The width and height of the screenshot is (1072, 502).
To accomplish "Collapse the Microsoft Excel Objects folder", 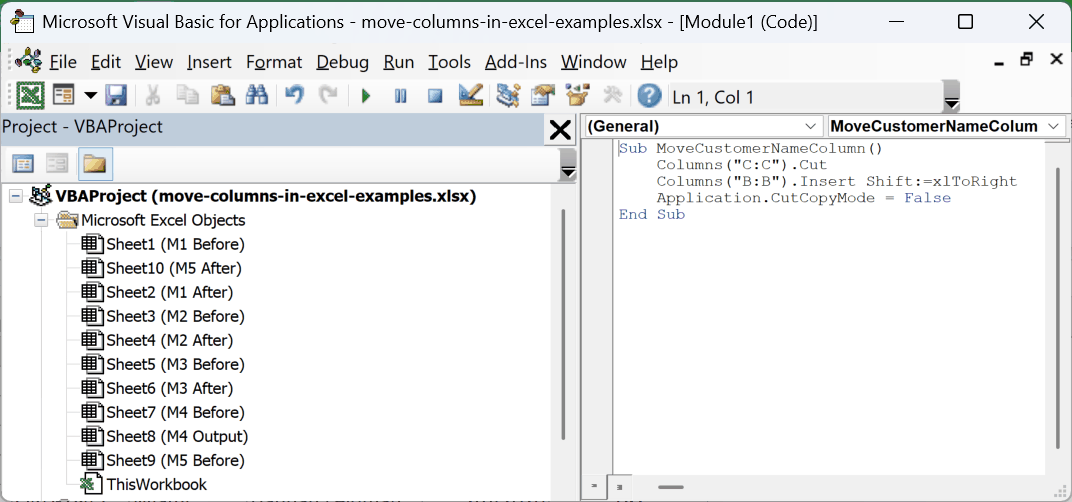I will pyautogui.click(x=42, y=220).
